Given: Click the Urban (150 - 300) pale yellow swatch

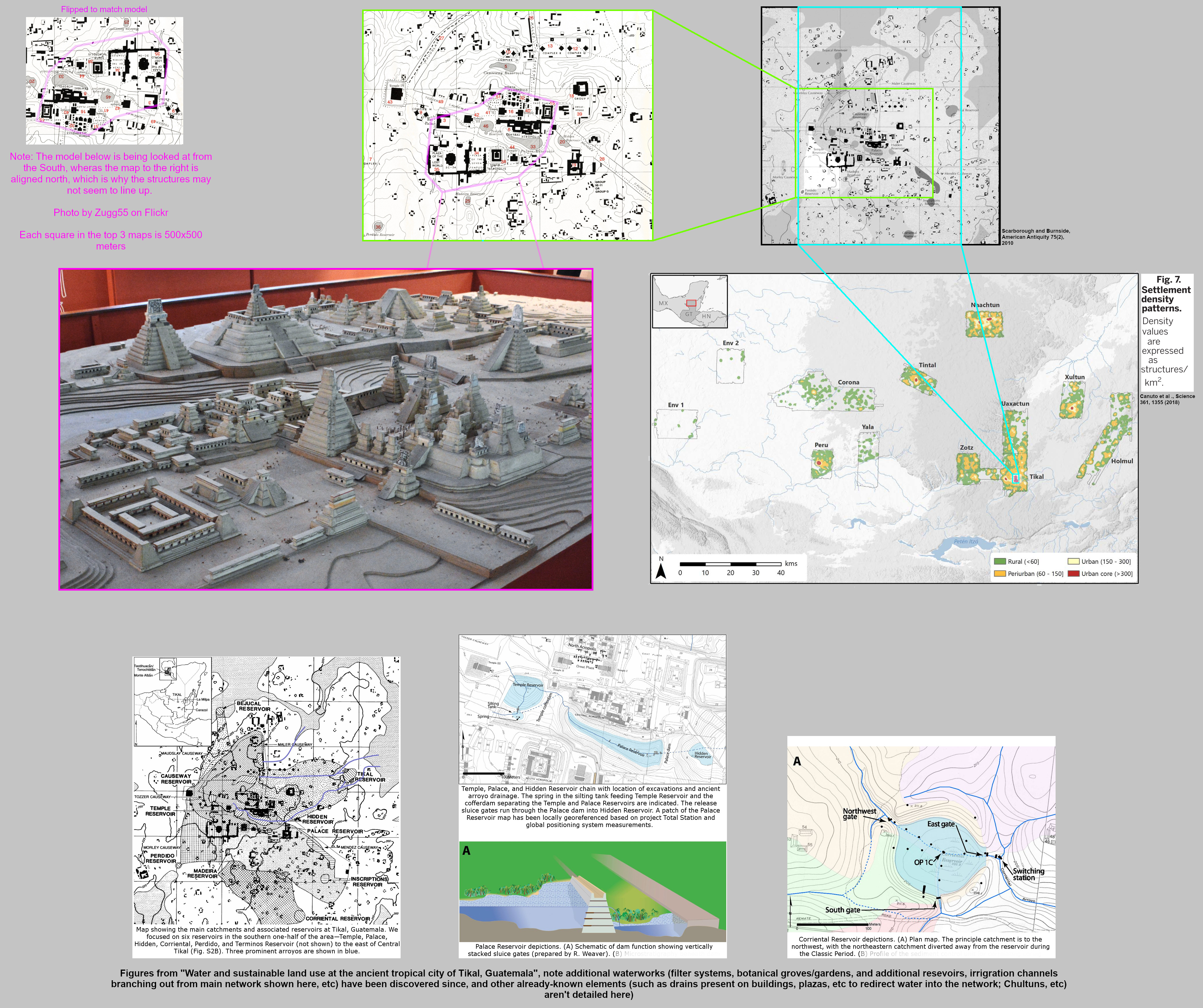Looking at the screenshot, I should point(1074,562).
